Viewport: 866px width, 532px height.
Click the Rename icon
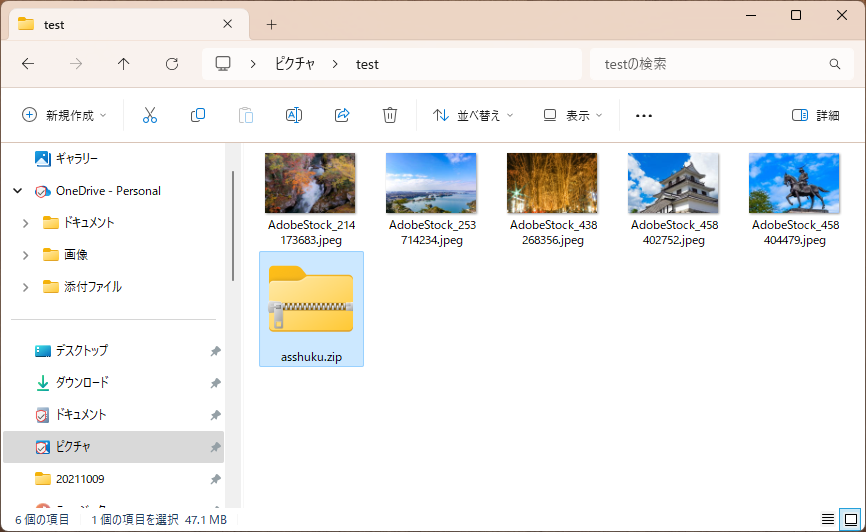point(294,115)
